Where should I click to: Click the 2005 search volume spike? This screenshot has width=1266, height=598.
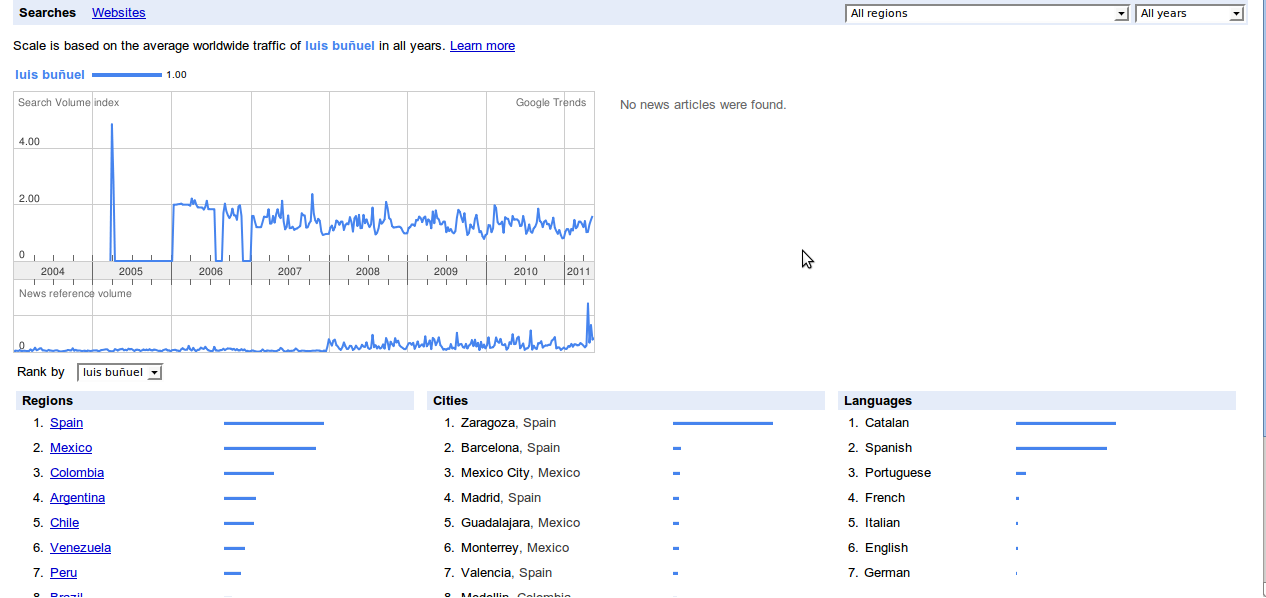point(111,130)
